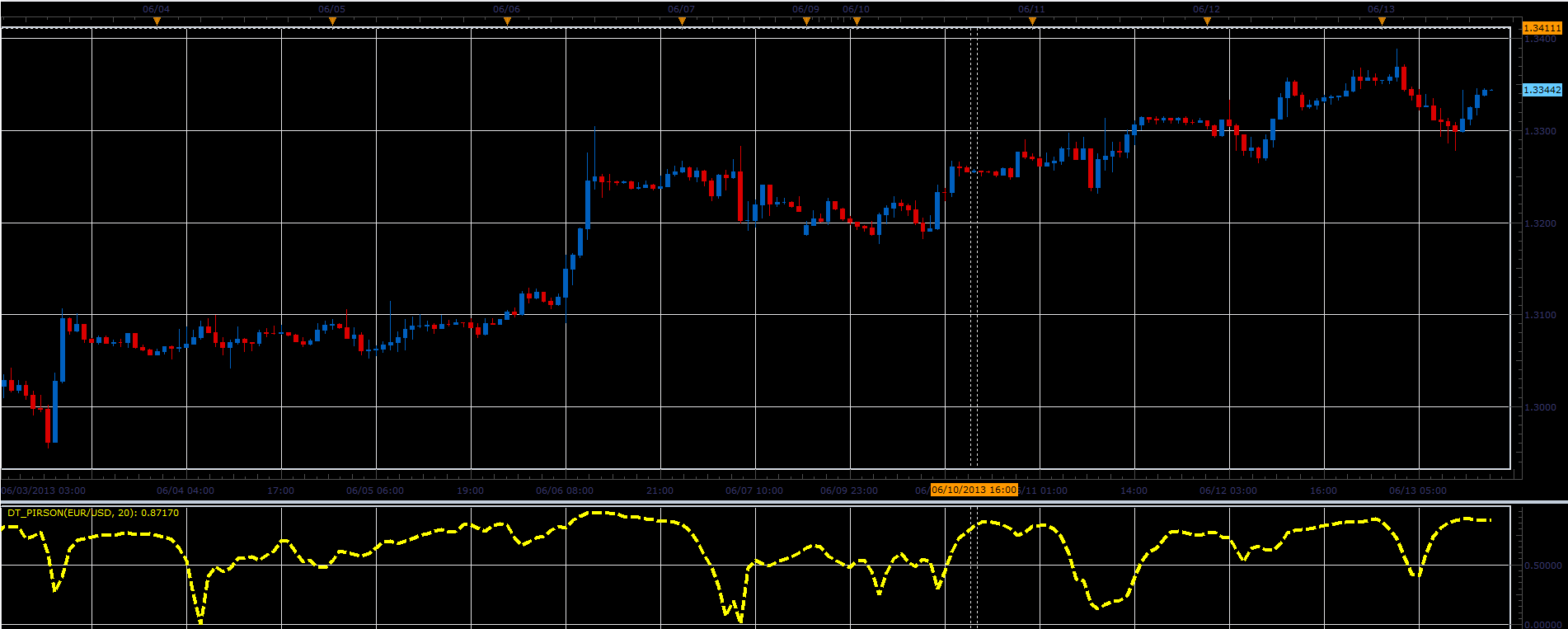Click the 21:00 time axis label

click(x=660, y=491)
